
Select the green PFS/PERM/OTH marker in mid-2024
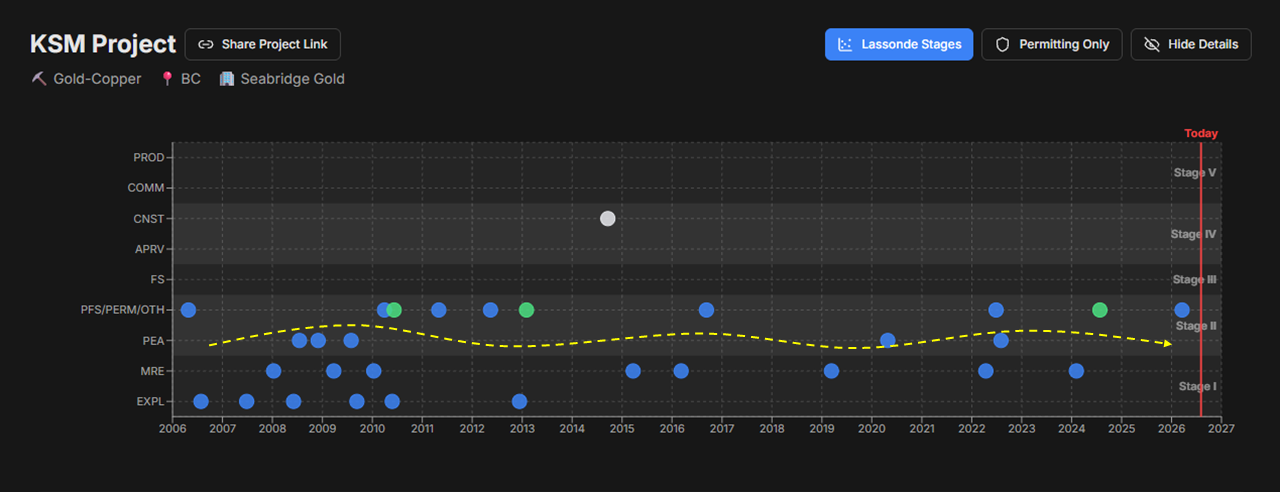(1100, 310)
